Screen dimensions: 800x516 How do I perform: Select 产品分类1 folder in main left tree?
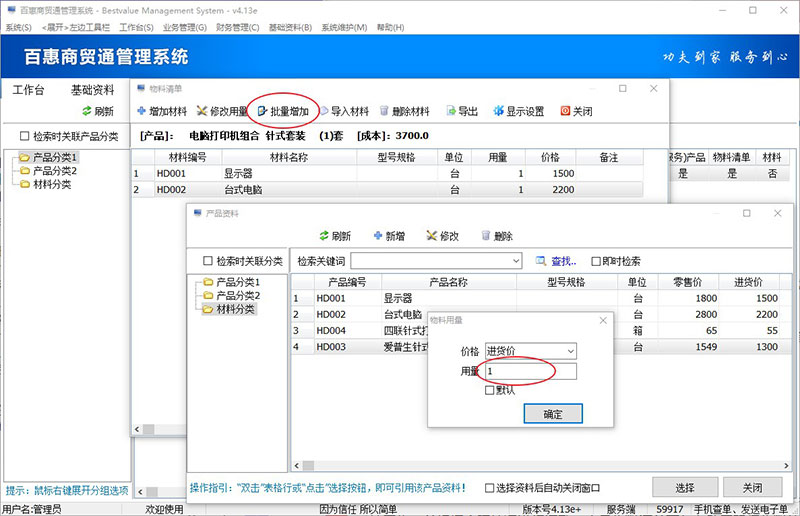pos(48,157)
